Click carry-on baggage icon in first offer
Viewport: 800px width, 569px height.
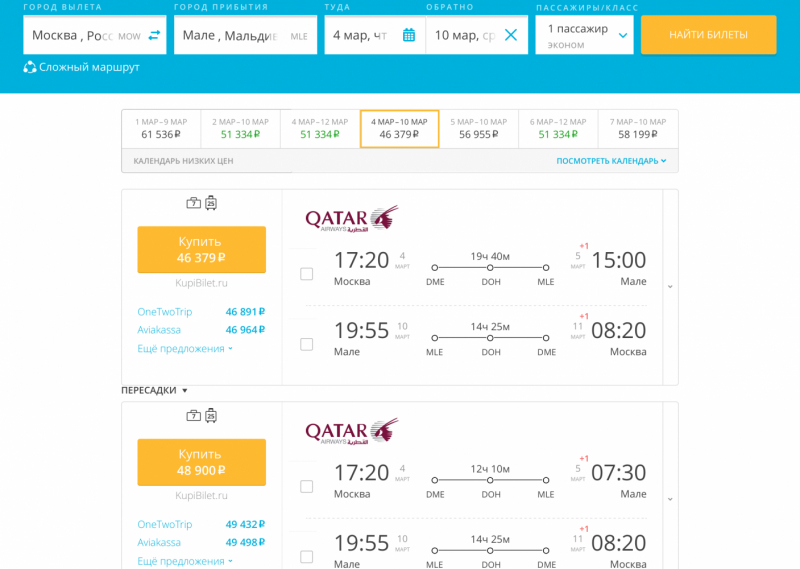[193, 203]
